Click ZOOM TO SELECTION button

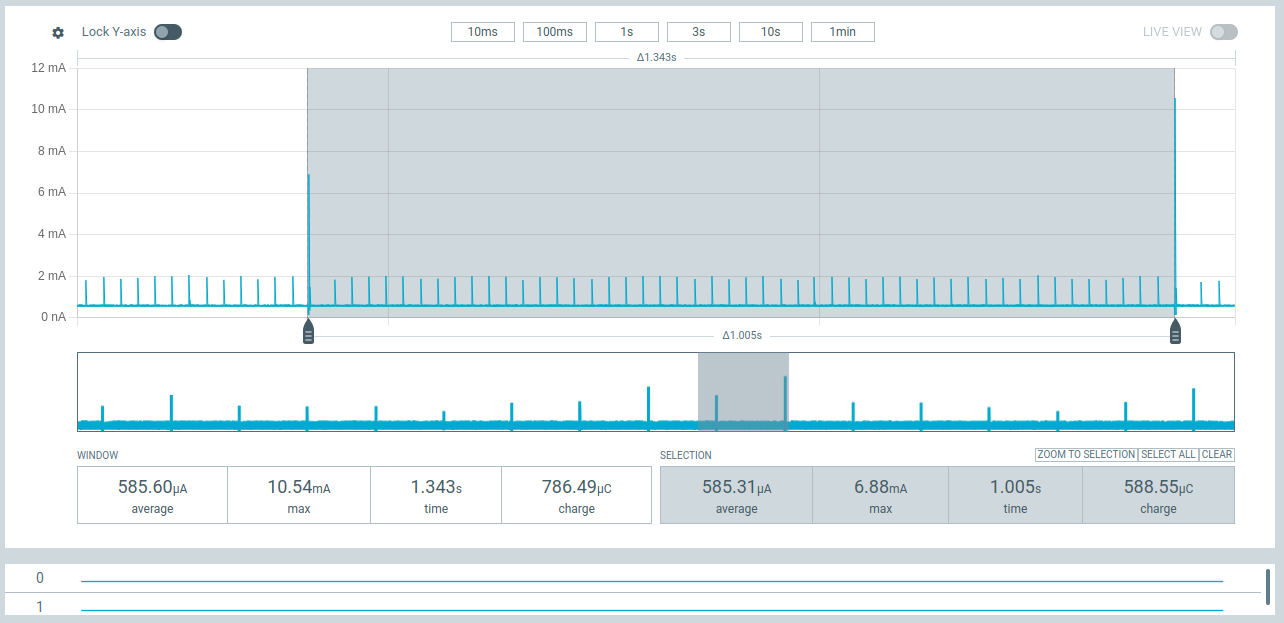click(x=1086, y=455)
